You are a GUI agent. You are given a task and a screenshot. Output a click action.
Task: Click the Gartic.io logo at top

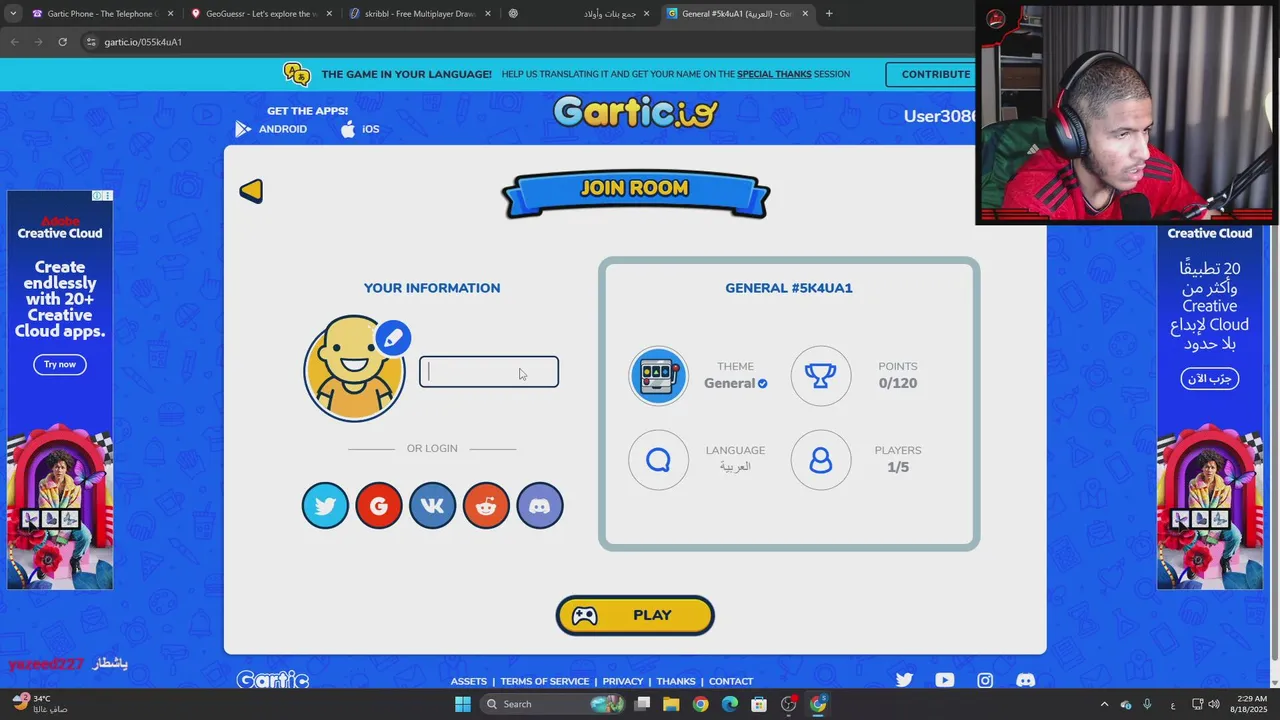point(636,112)
